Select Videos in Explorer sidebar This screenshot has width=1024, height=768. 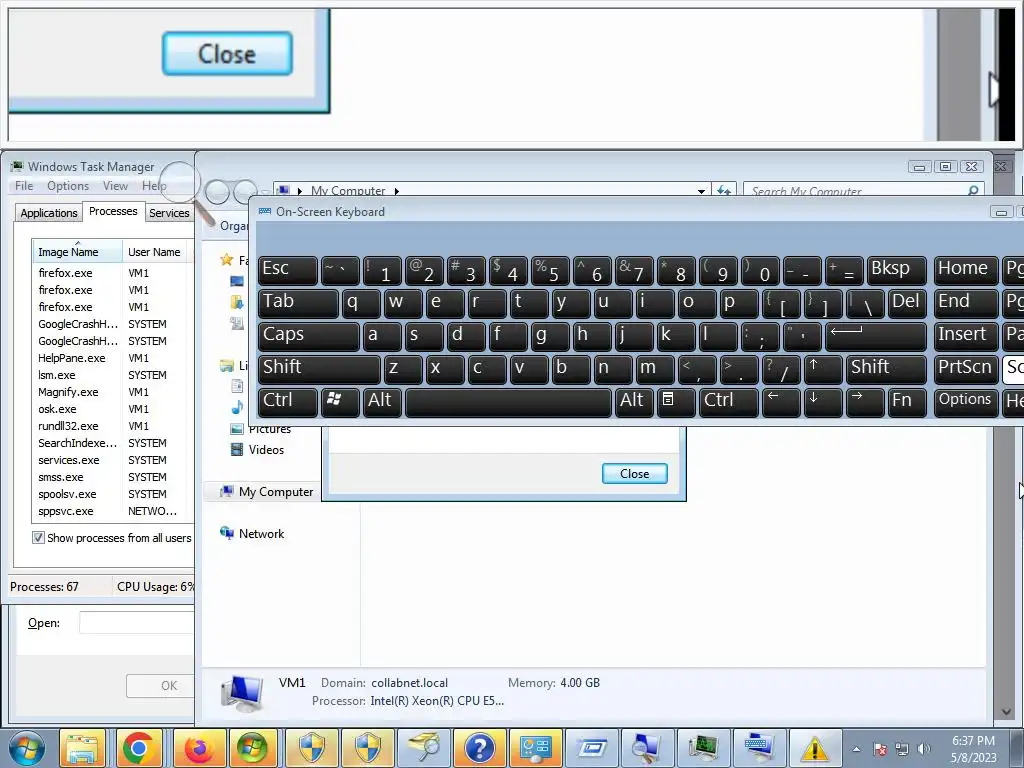[x=257, y=449]
